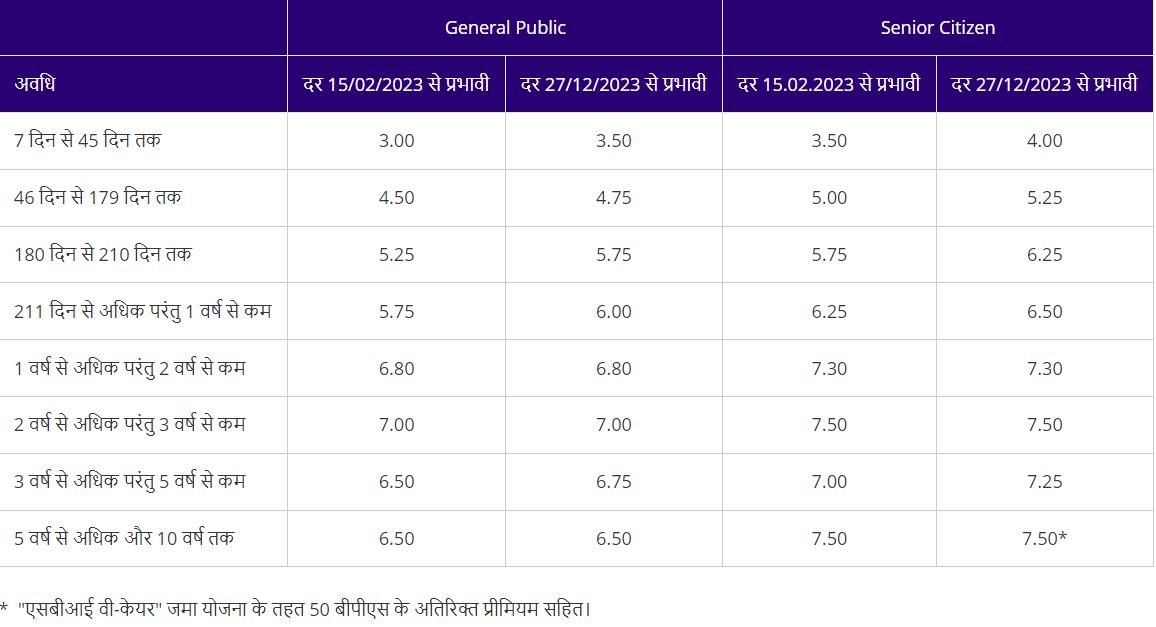Select the अवधि header cell
This screenshot has width=1156, height=627.
pyautogui.click(x=35, y=84)
